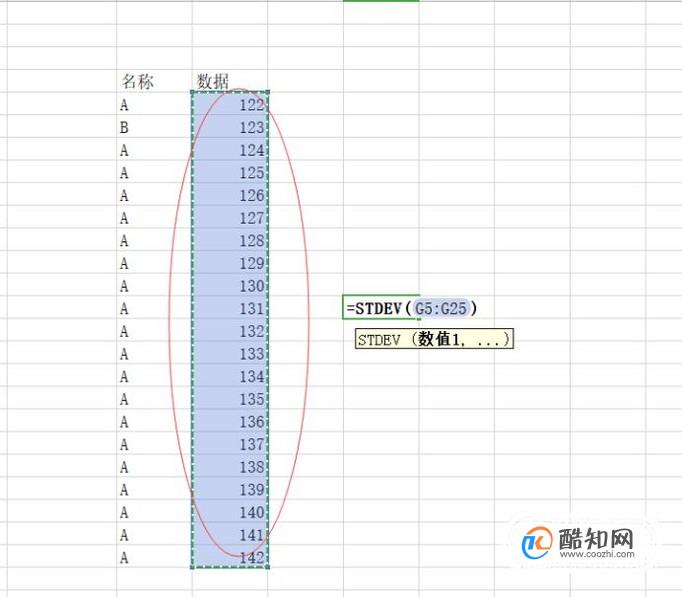Screen dimensions: 682x597
Task: Select the header cell 数据
Action: pyautogui.click(x=230, y=81)
